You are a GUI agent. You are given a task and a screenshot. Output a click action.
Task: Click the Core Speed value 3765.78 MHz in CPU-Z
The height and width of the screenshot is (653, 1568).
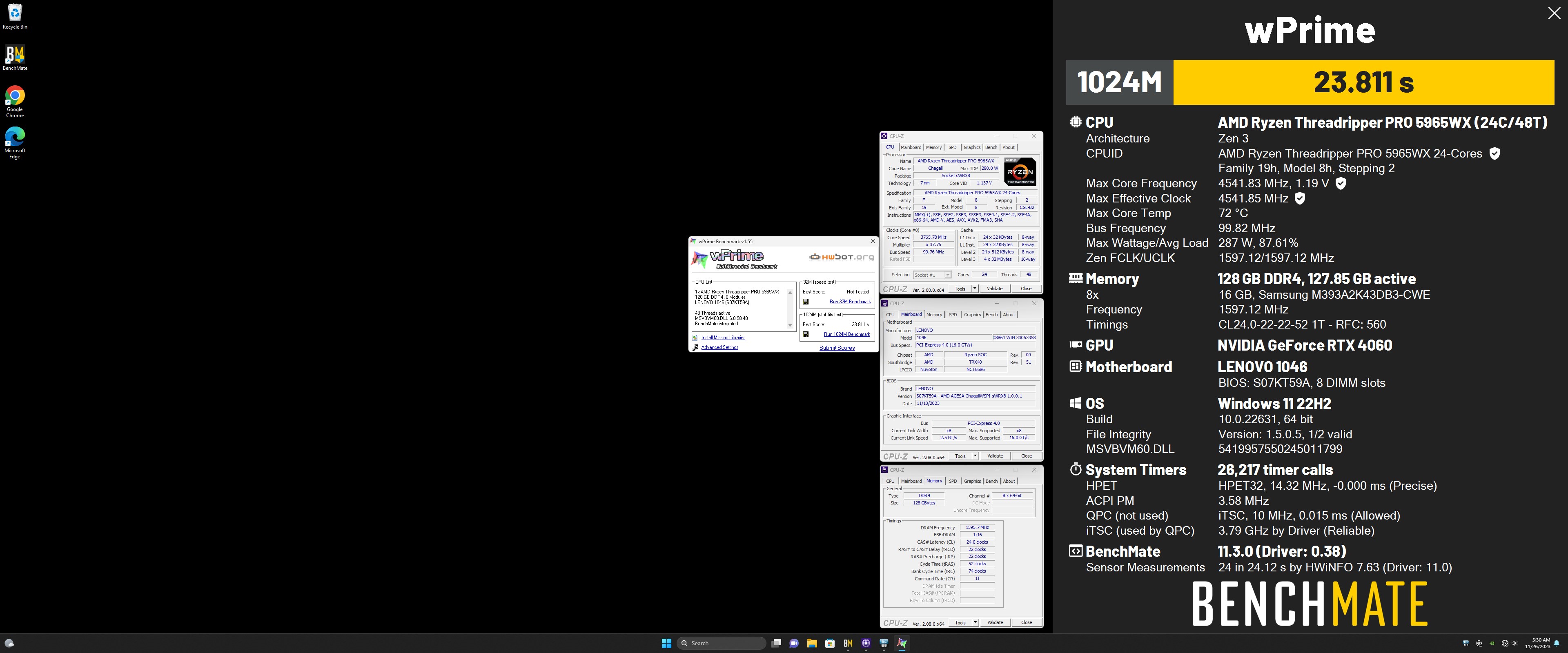tap(933, 238)
